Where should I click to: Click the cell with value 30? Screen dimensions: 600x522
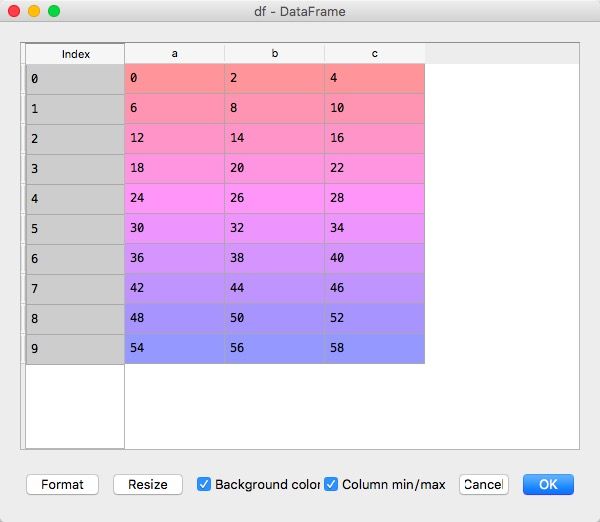tap(174, 228)
